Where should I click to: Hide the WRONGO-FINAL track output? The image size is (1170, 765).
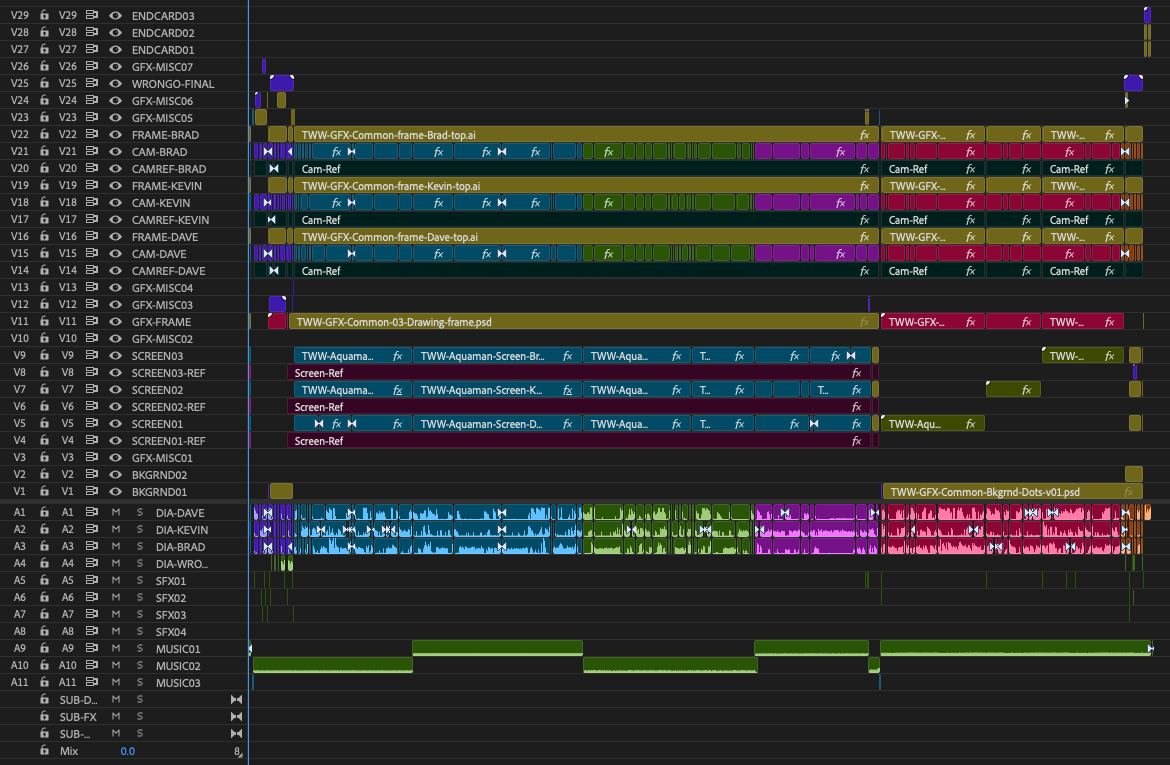115,84
